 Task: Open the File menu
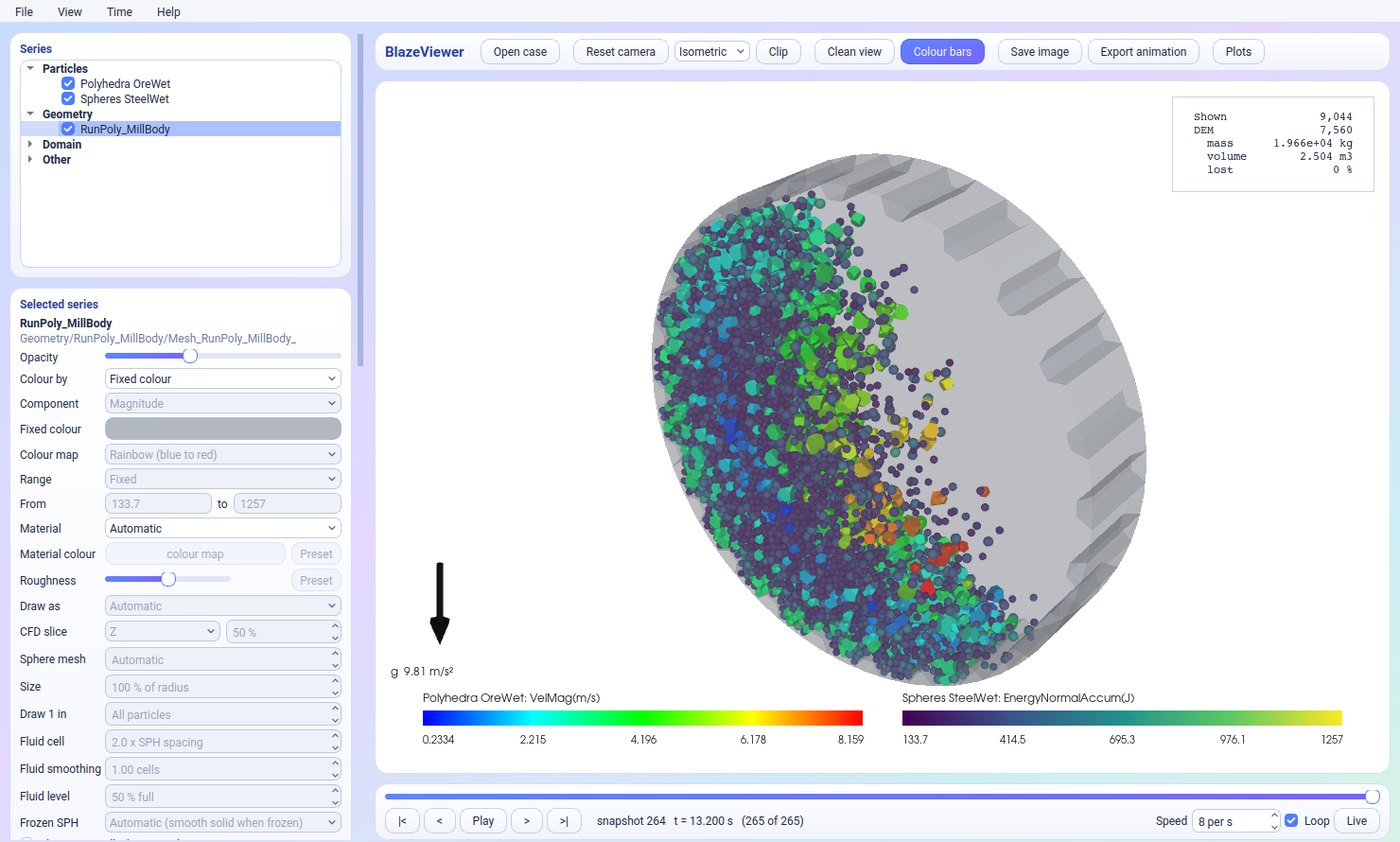[x=24, y=12]
